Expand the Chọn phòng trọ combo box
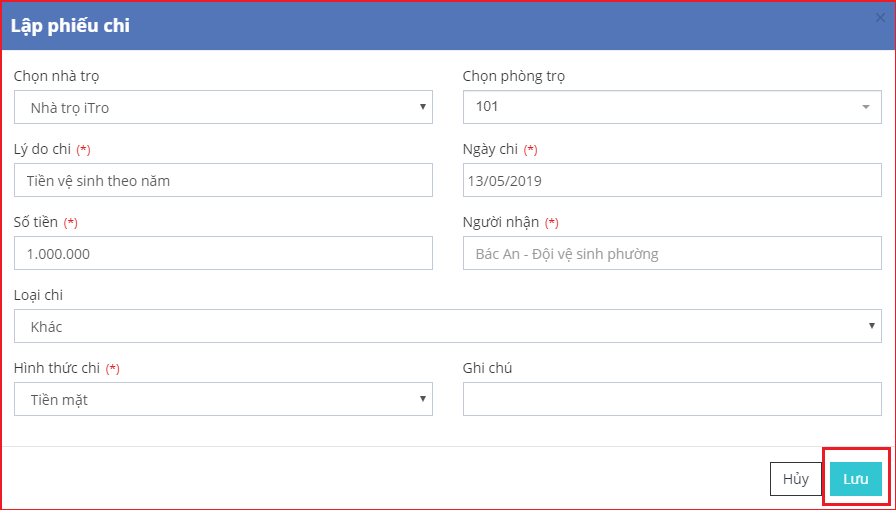896x510 pixels. coord(672,107)
